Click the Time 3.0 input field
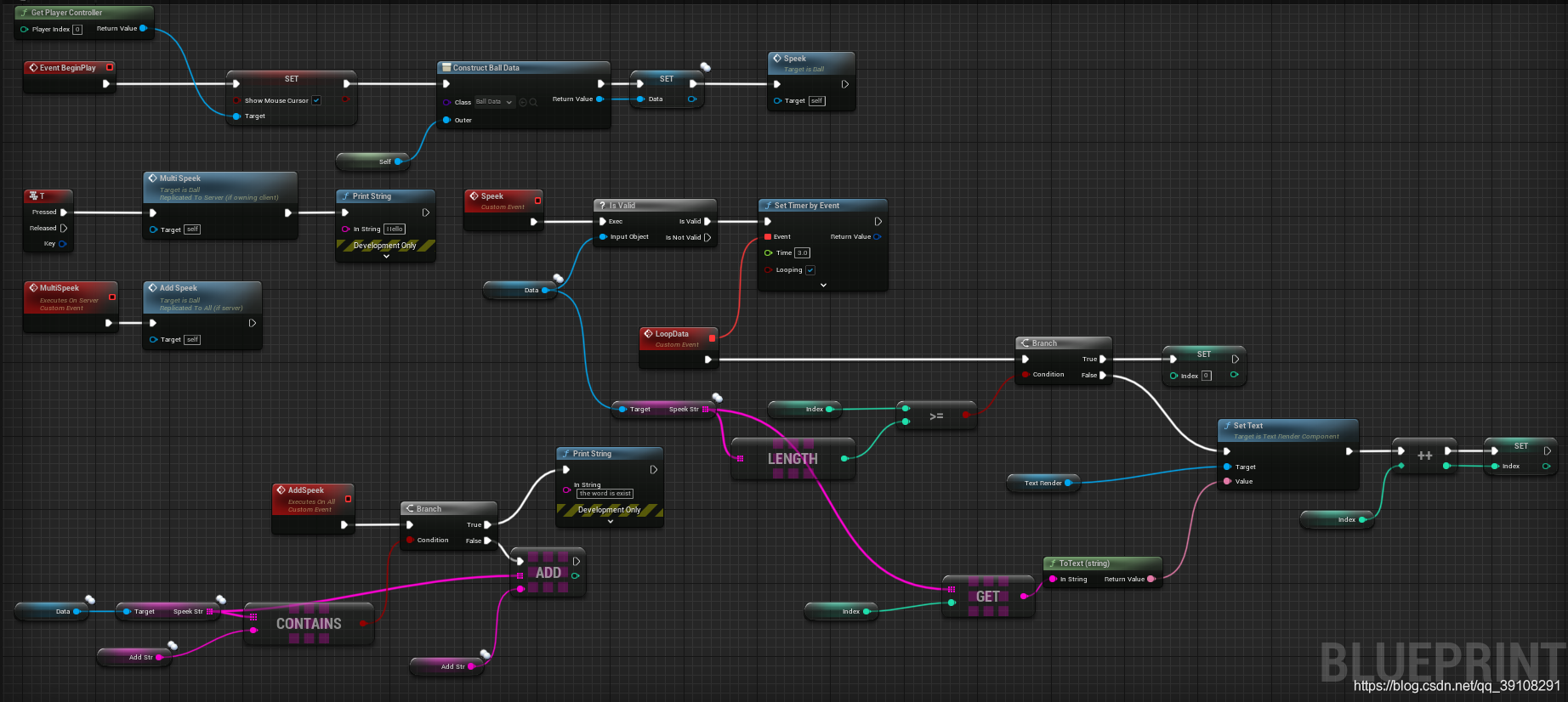This screenshot has height=702, width=1568. click(x=803, y=252)
